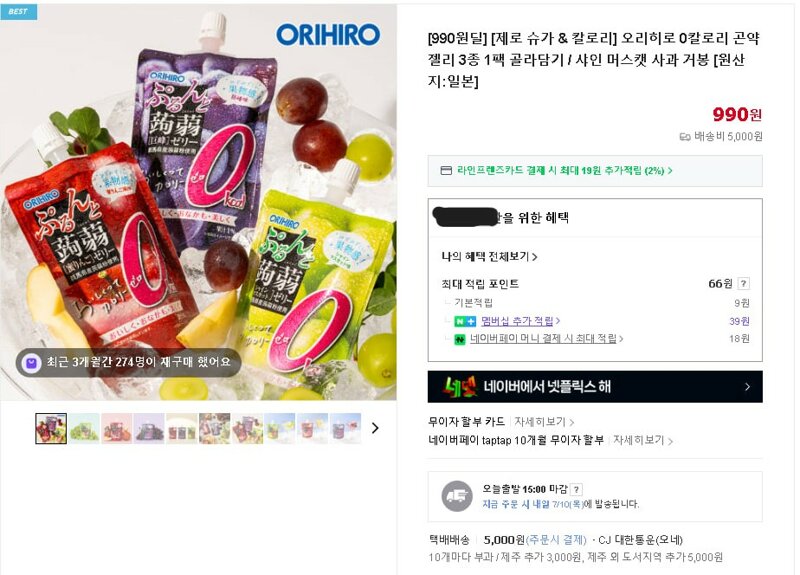Click the help icon next to 오늘출발 15:00 마감
The width and height of the screenshot is (800, 575).
pyautogui.click(x=576, y=490)
